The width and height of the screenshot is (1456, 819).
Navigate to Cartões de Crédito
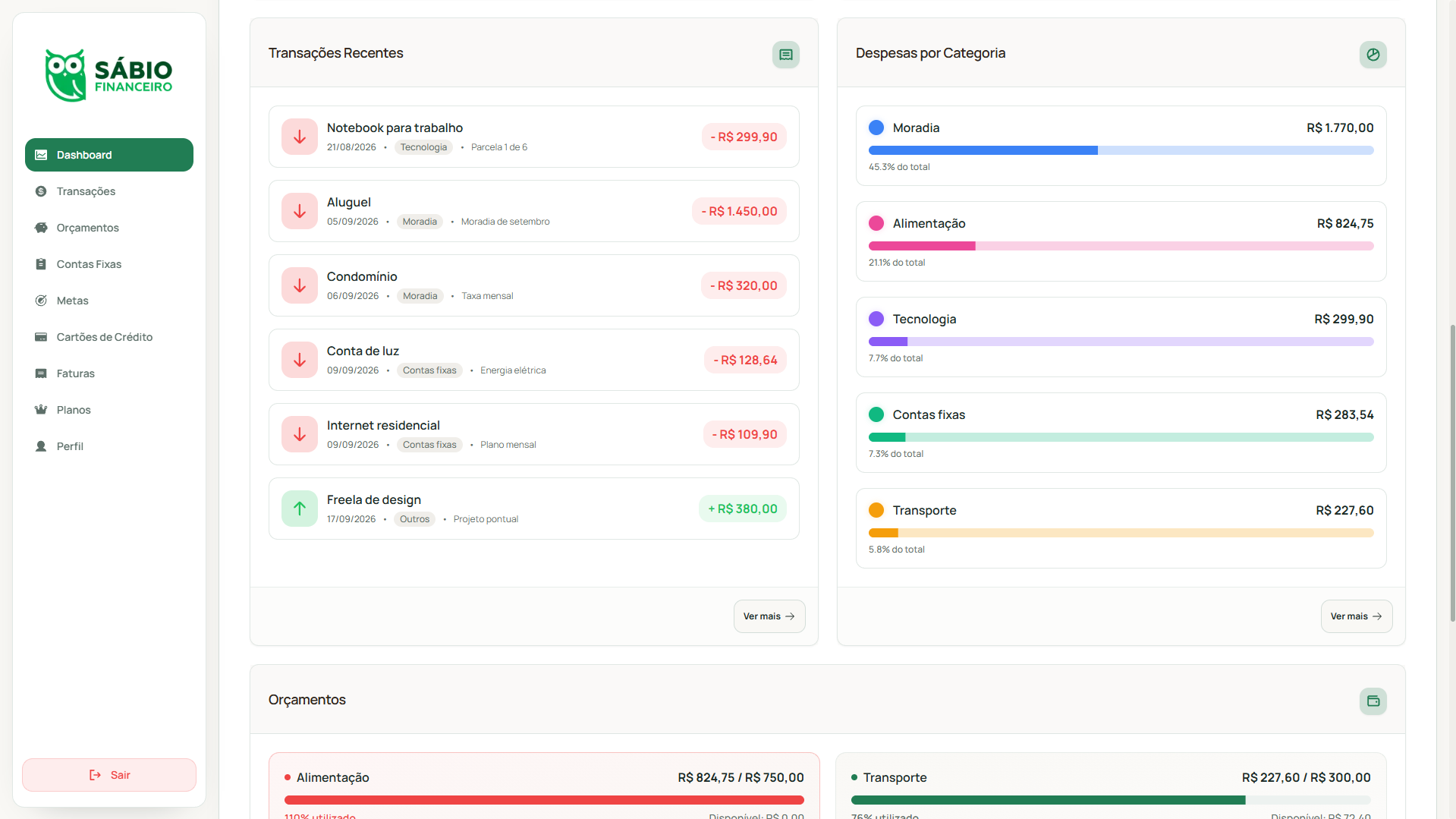109,337
